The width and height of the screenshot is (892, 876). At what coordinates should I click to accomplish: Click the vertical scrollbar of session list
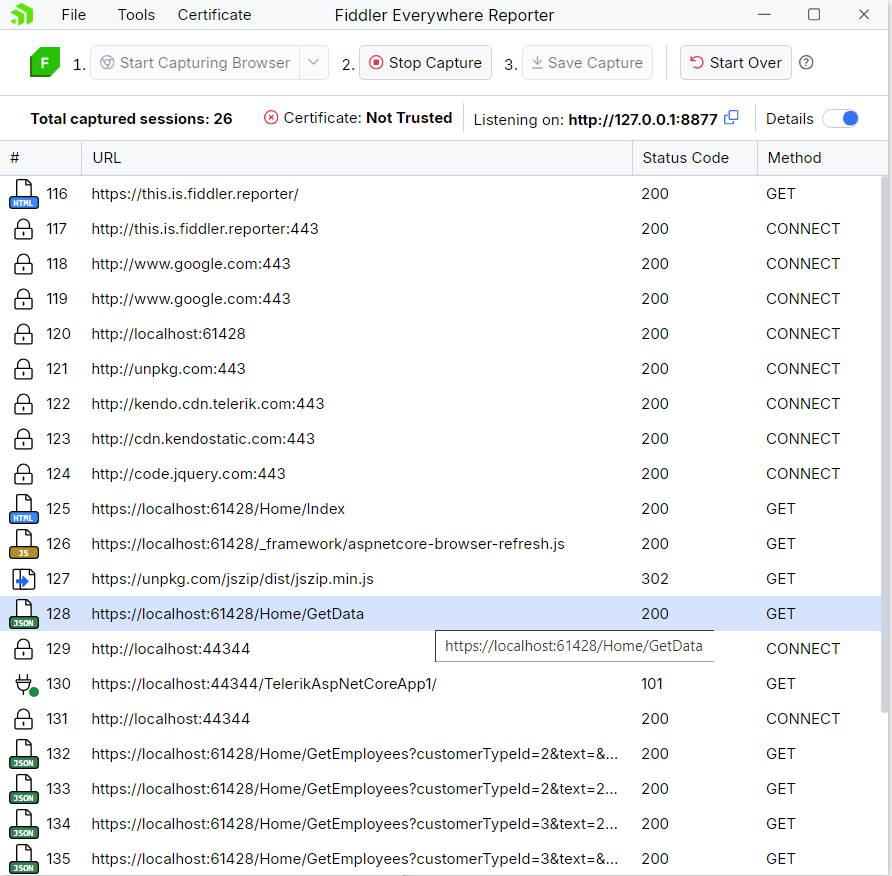coord(884,444)
